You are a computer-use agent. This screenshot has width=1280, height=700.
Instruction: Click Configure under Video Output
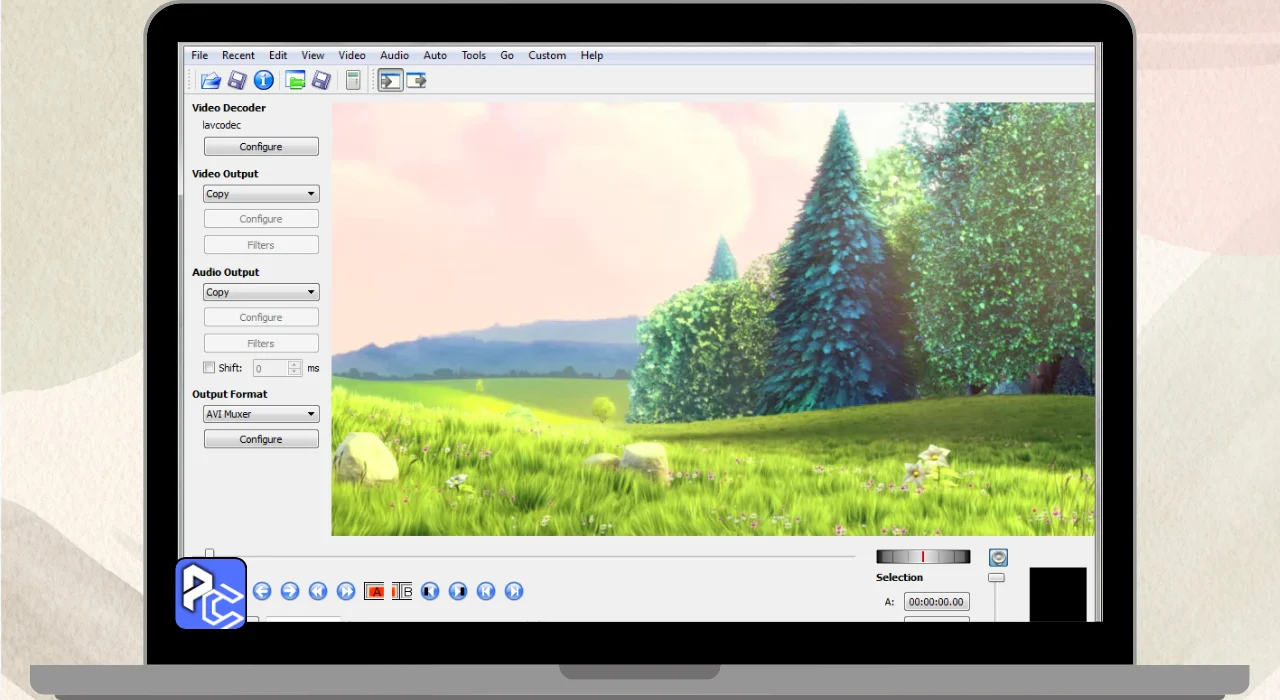(261, 219)
